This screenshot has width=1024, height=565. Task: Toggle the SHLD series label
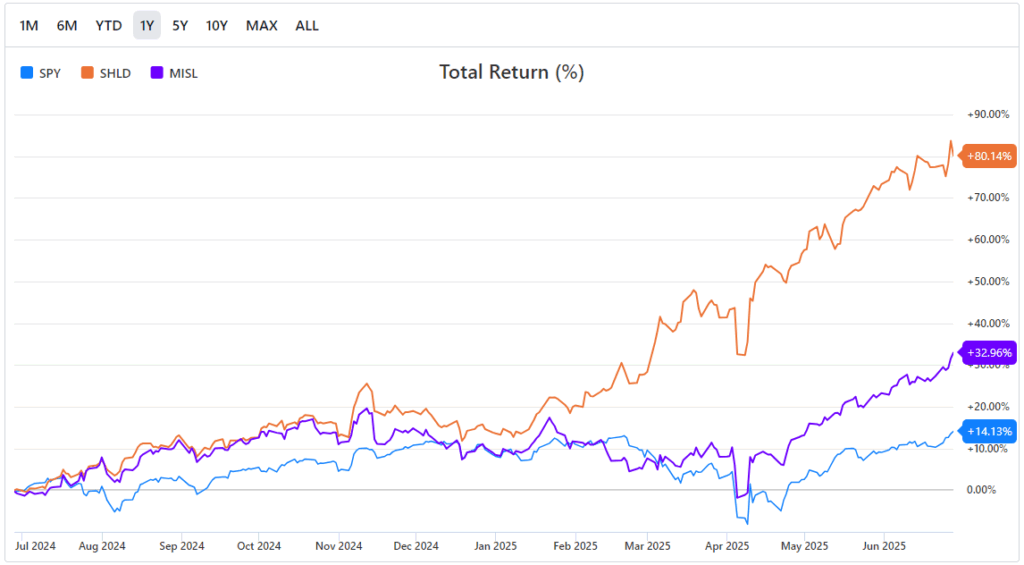pyautogui.click(x=115, y=73)
